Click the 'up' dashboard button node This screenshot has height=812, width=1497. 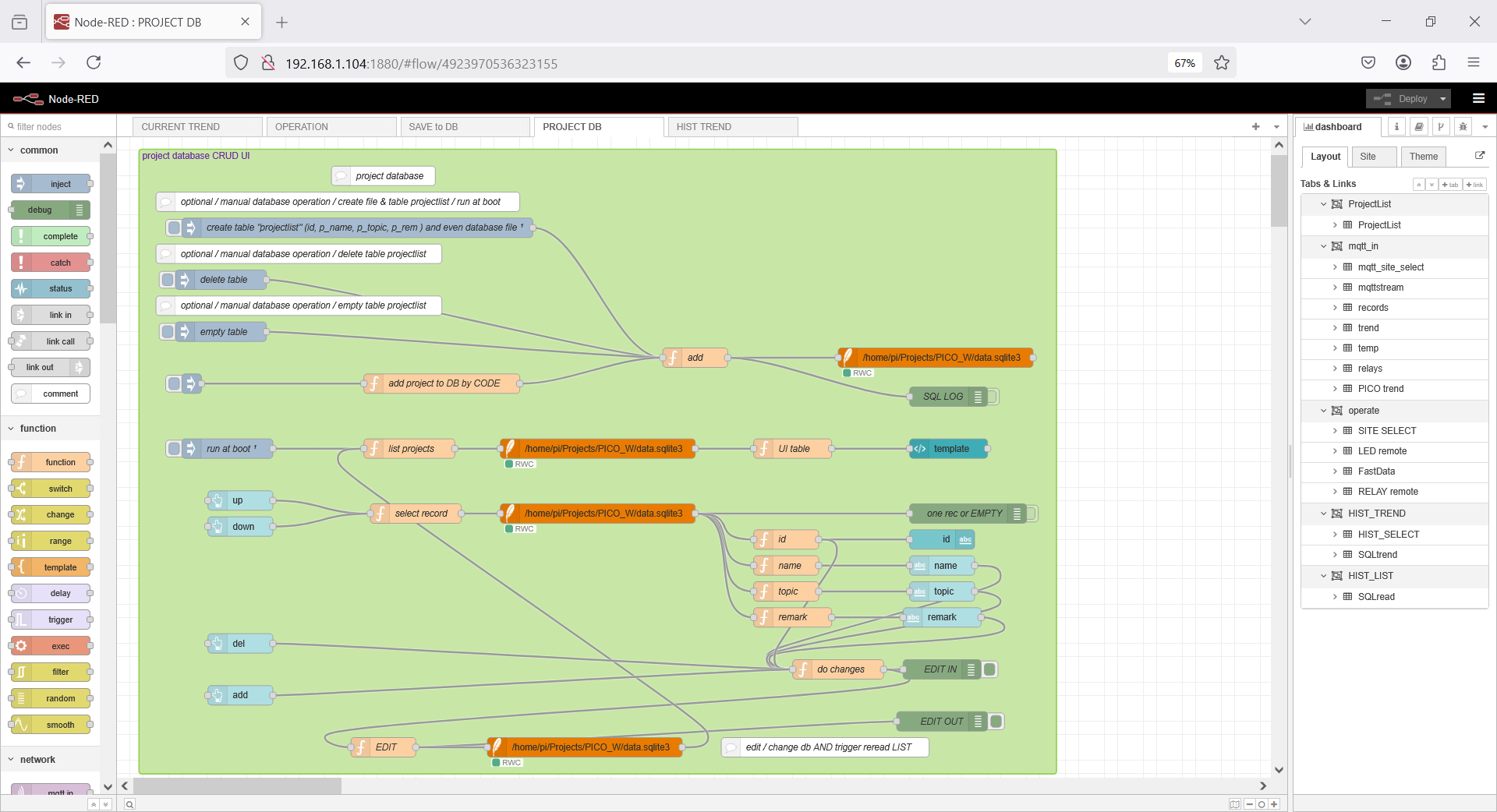point(240,500)
